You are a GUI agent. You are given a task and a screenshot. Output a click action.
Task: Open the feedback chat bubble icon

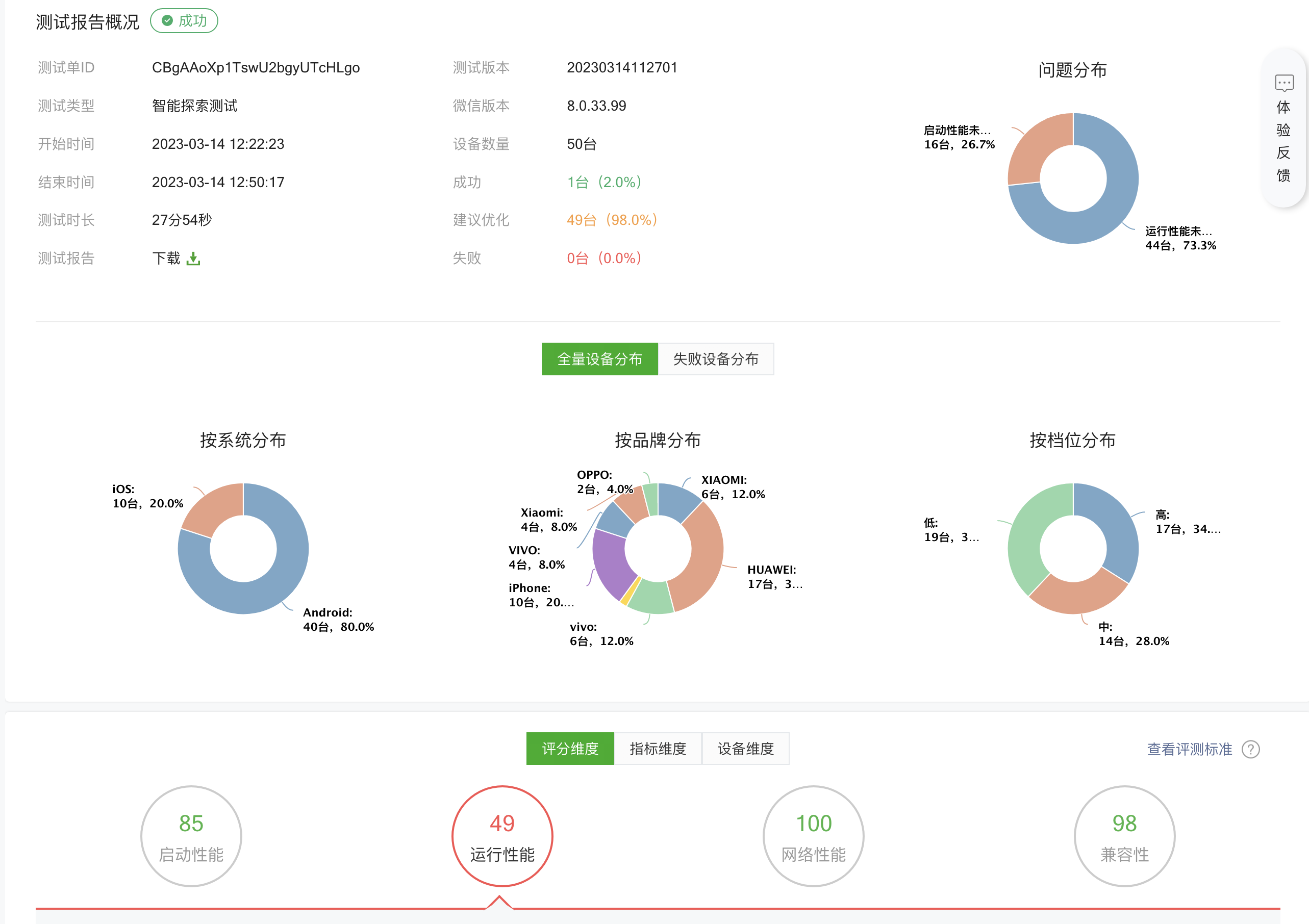(x=1284, y=83)
